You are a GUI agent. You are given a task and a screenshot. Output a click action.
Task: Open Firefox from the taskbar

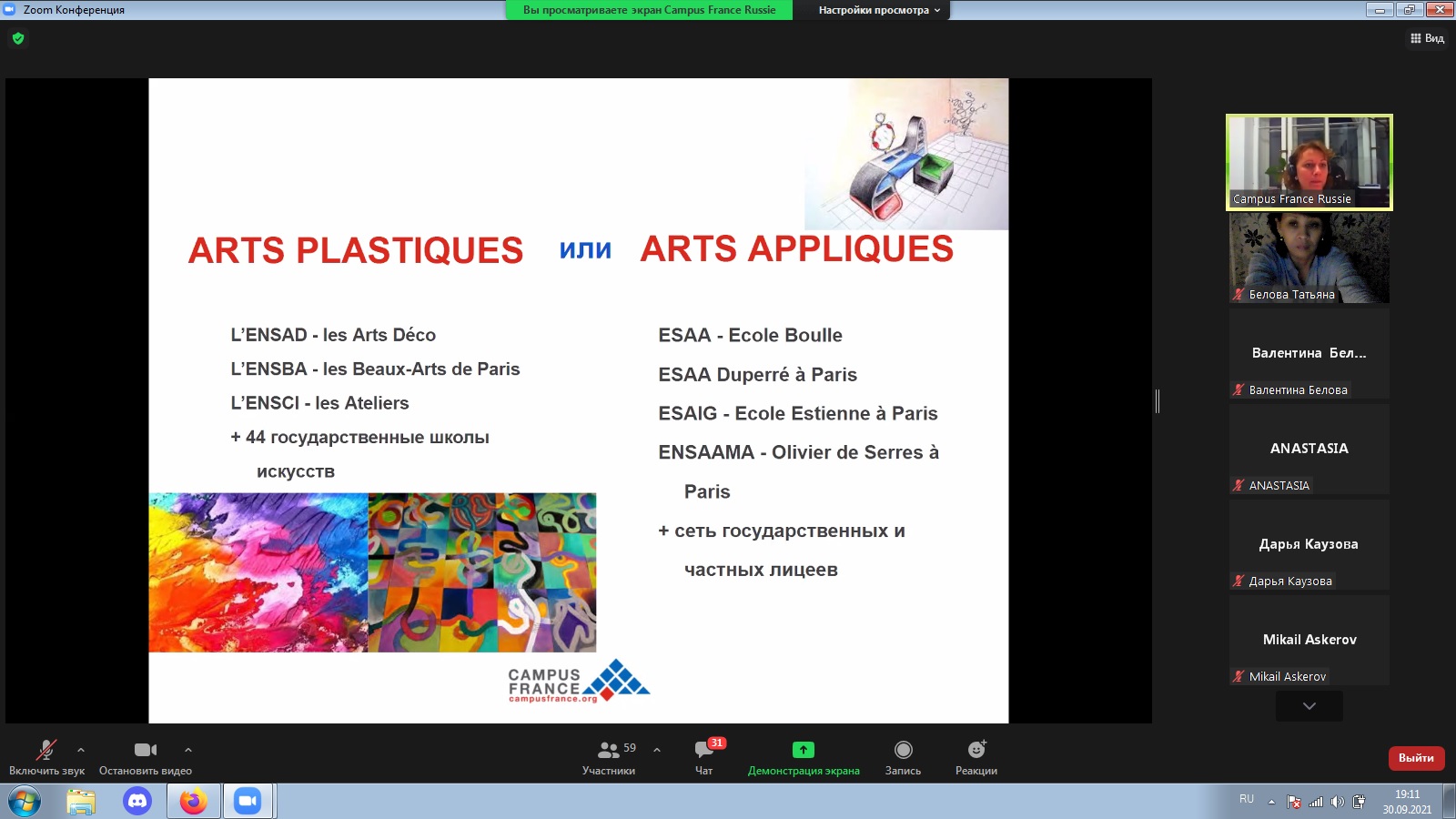pyautogui.click(x=193, y=801)
